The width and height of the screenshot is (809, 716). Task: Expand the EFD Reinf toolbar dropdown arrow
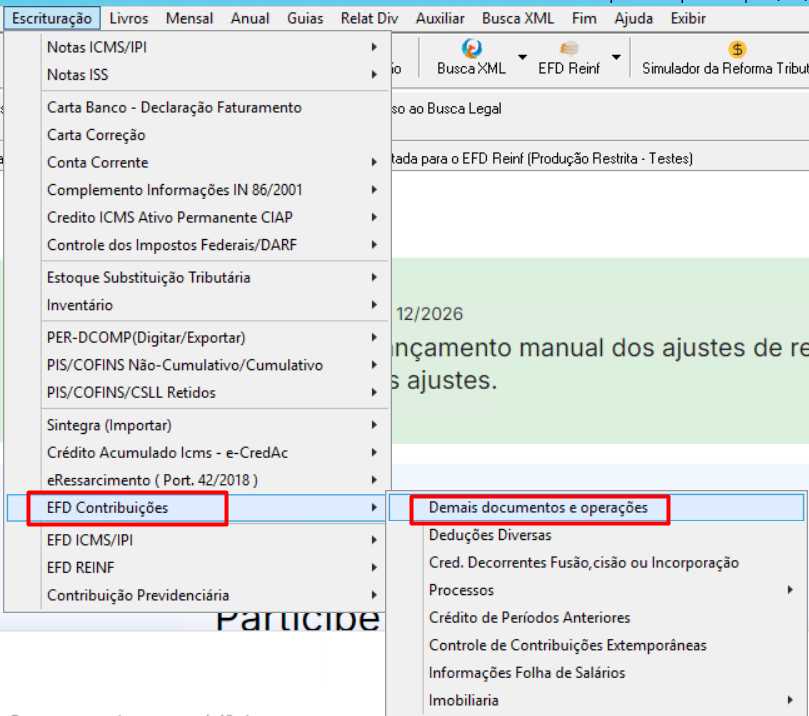pos(616,57)
